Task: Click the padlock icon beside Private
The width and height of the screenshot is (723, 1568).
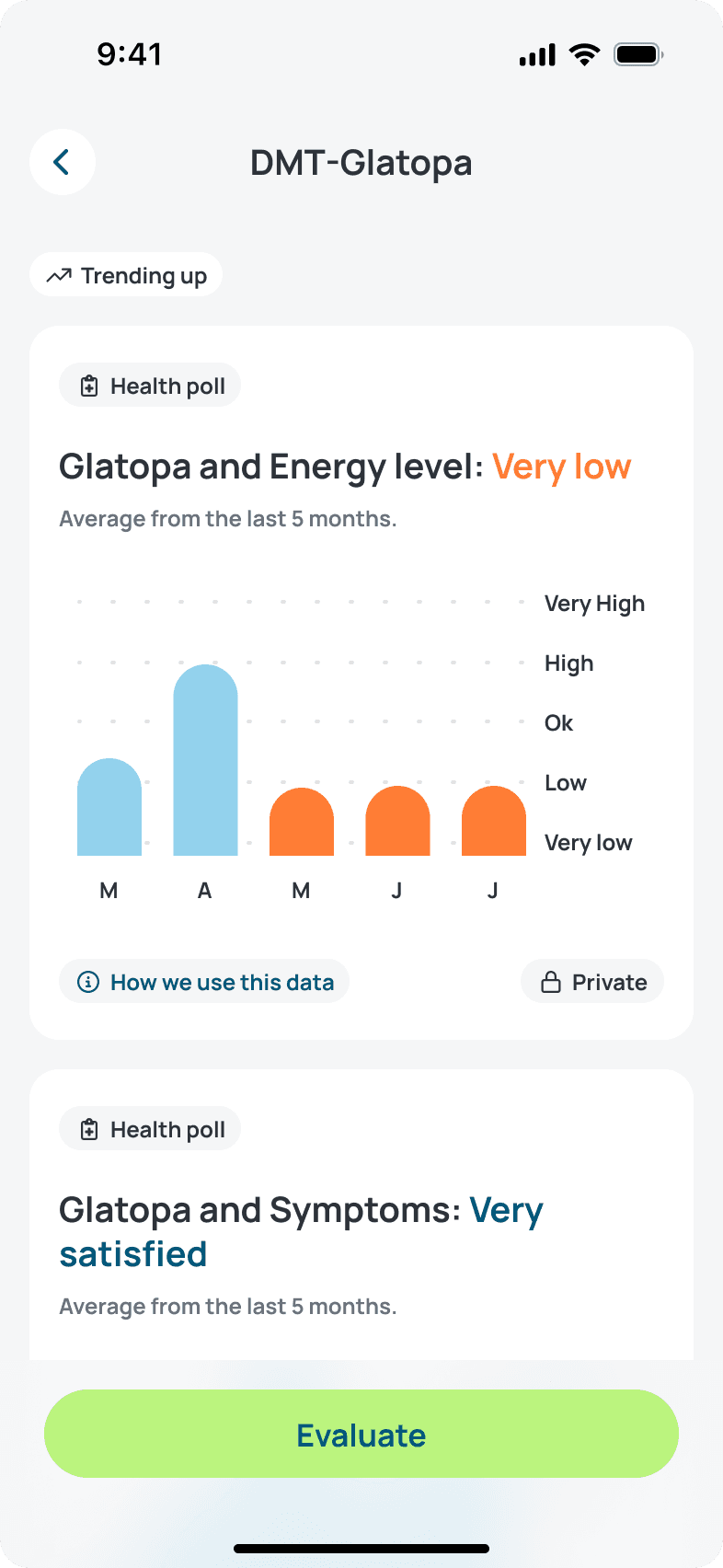Action: (551, 982)
